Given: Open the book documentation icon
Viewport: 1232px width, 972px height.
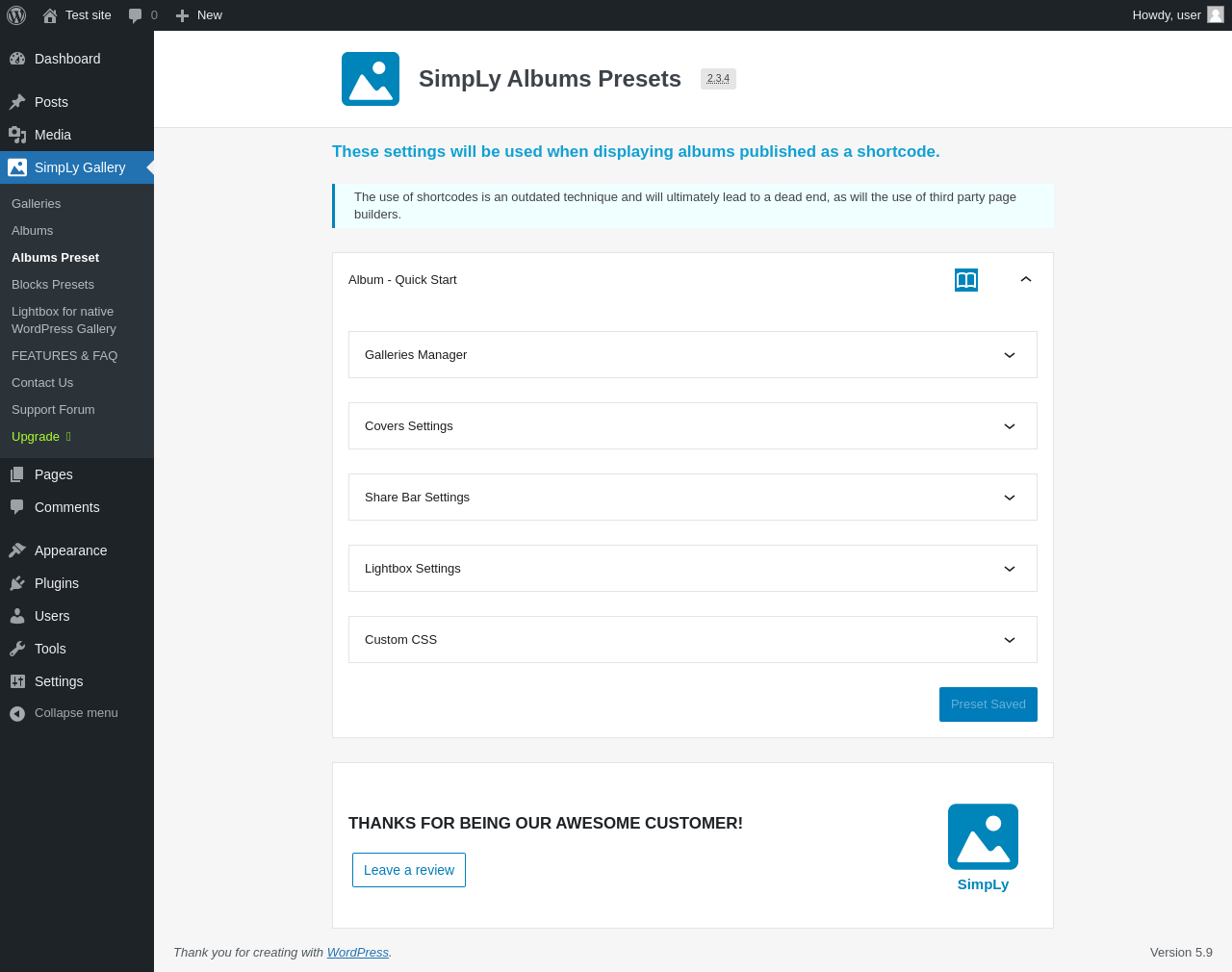Looking at the screenshot, I should tap(966, 280).
